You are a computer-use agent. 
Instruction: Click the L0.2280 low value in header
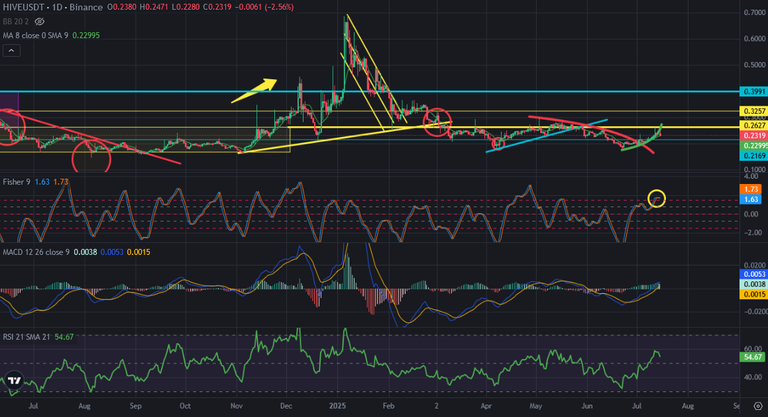(x=185, y=7)
